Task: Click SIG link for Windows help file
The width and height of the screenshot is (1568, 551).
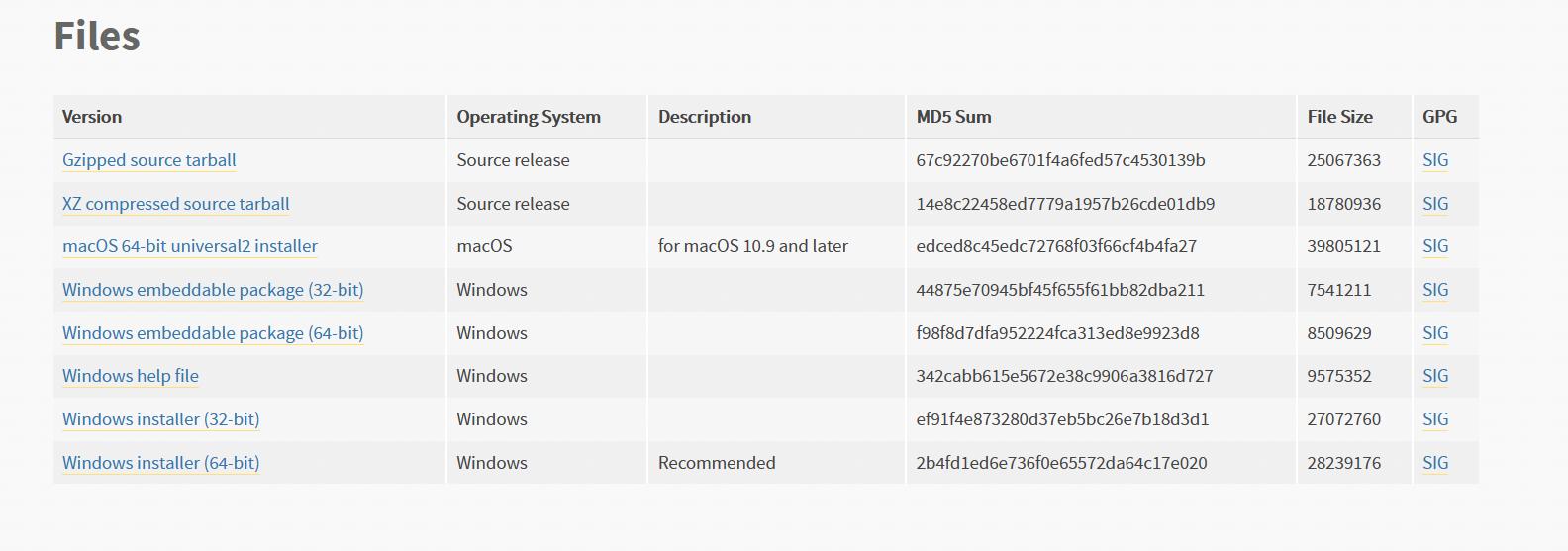Action: (x=1434, y=376)
